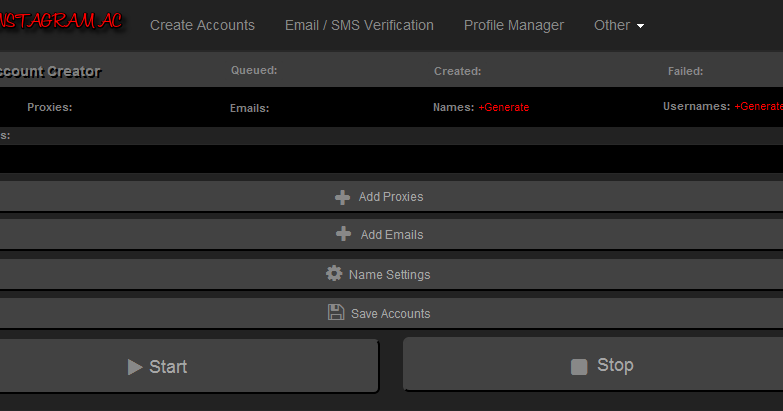The width and height of the screenshot is (783, 411).
Task: Click the Start button text
Action: pos(168,367)
